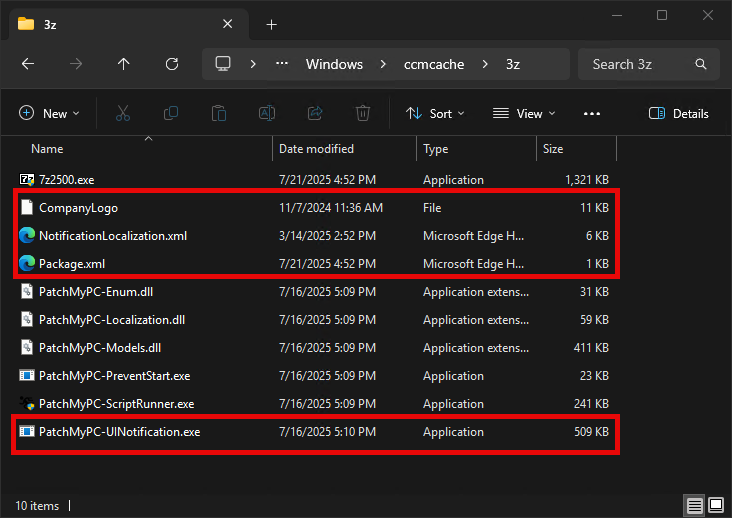Open the New item dropdown

(x=49, y=113)
